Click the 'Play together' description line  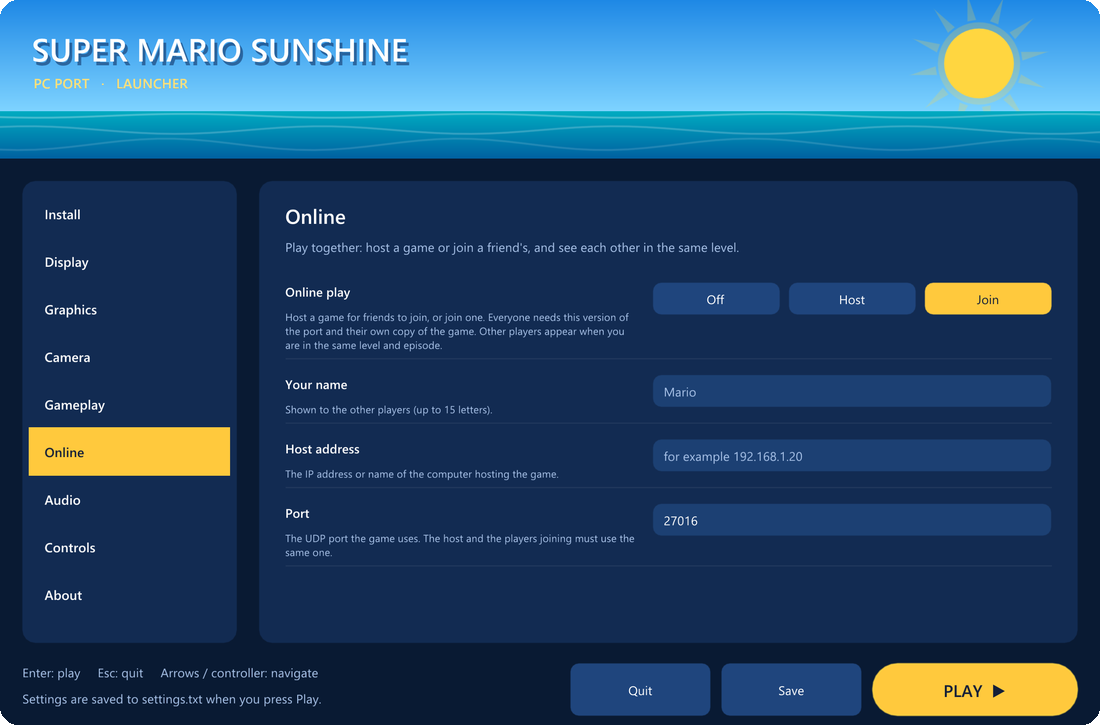512,248
